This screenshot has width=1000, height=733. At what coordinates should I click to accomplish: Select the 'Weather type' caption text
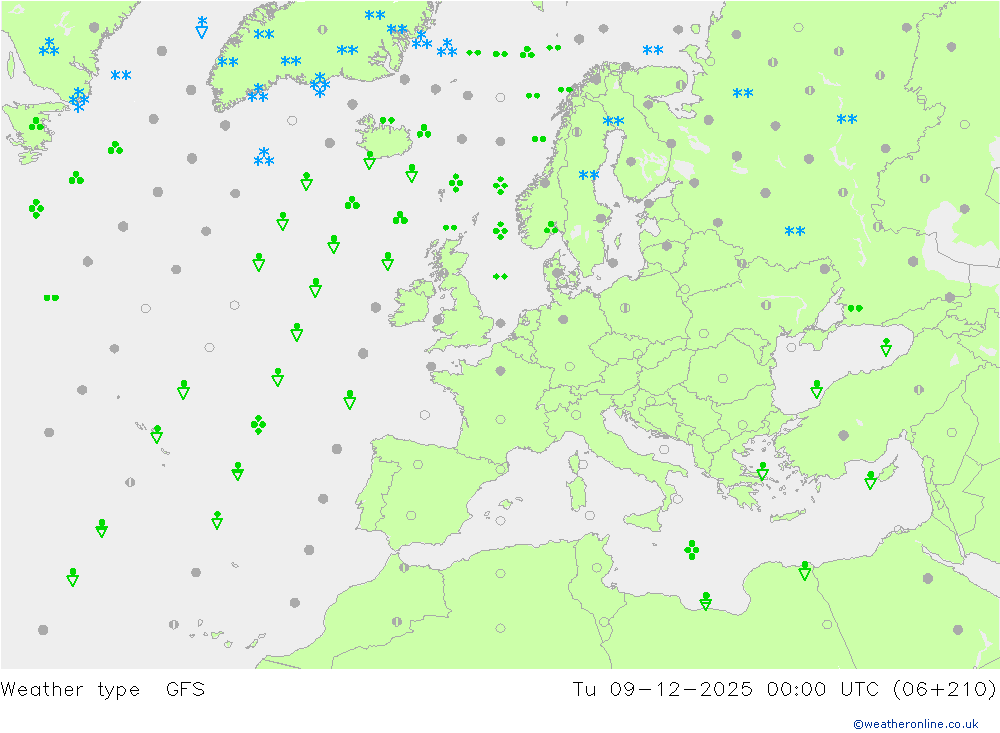point(70,689)
